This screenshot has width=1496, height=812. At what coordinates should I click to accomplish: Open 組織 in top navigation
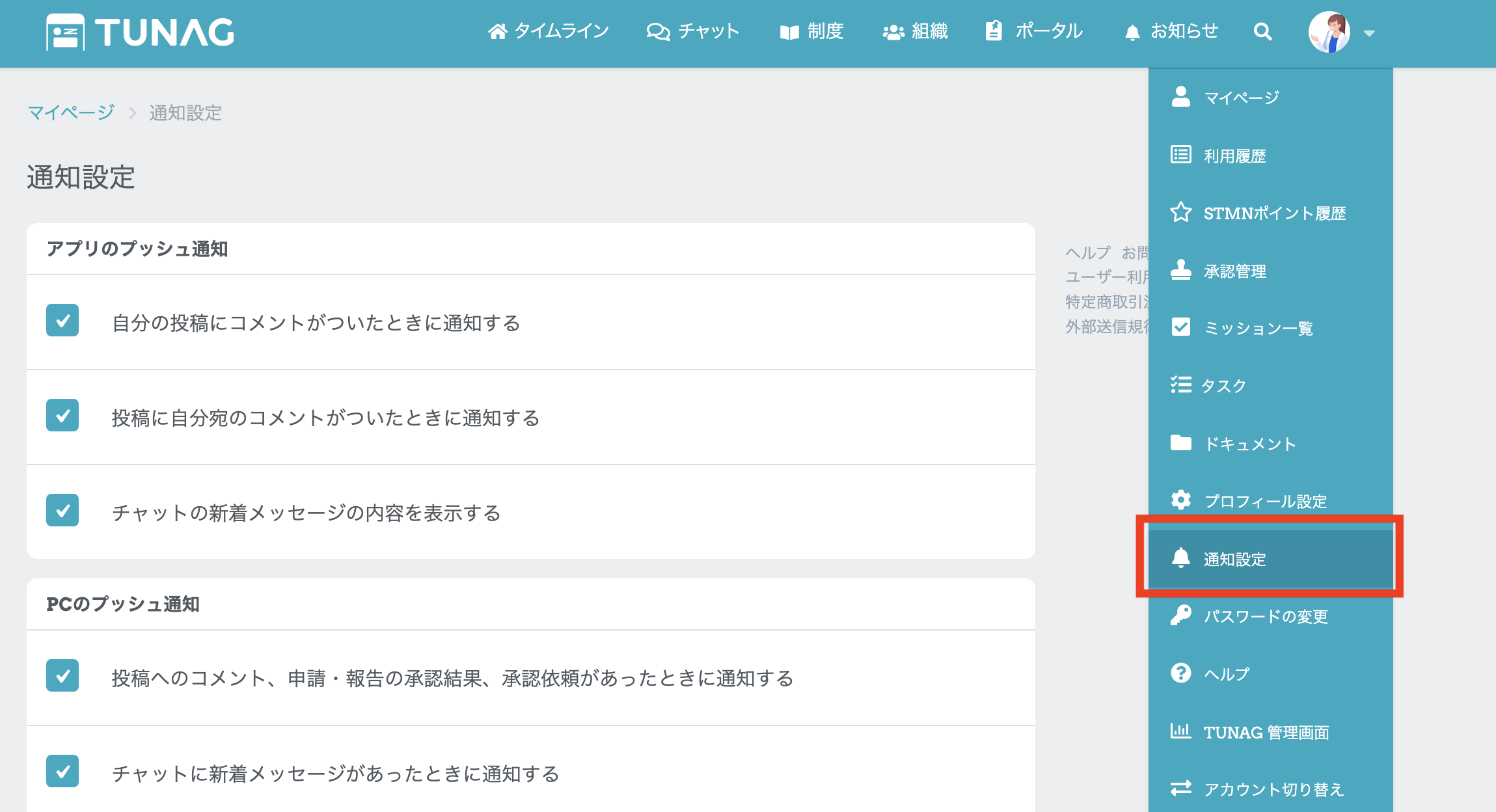click(x=915, y=31)
